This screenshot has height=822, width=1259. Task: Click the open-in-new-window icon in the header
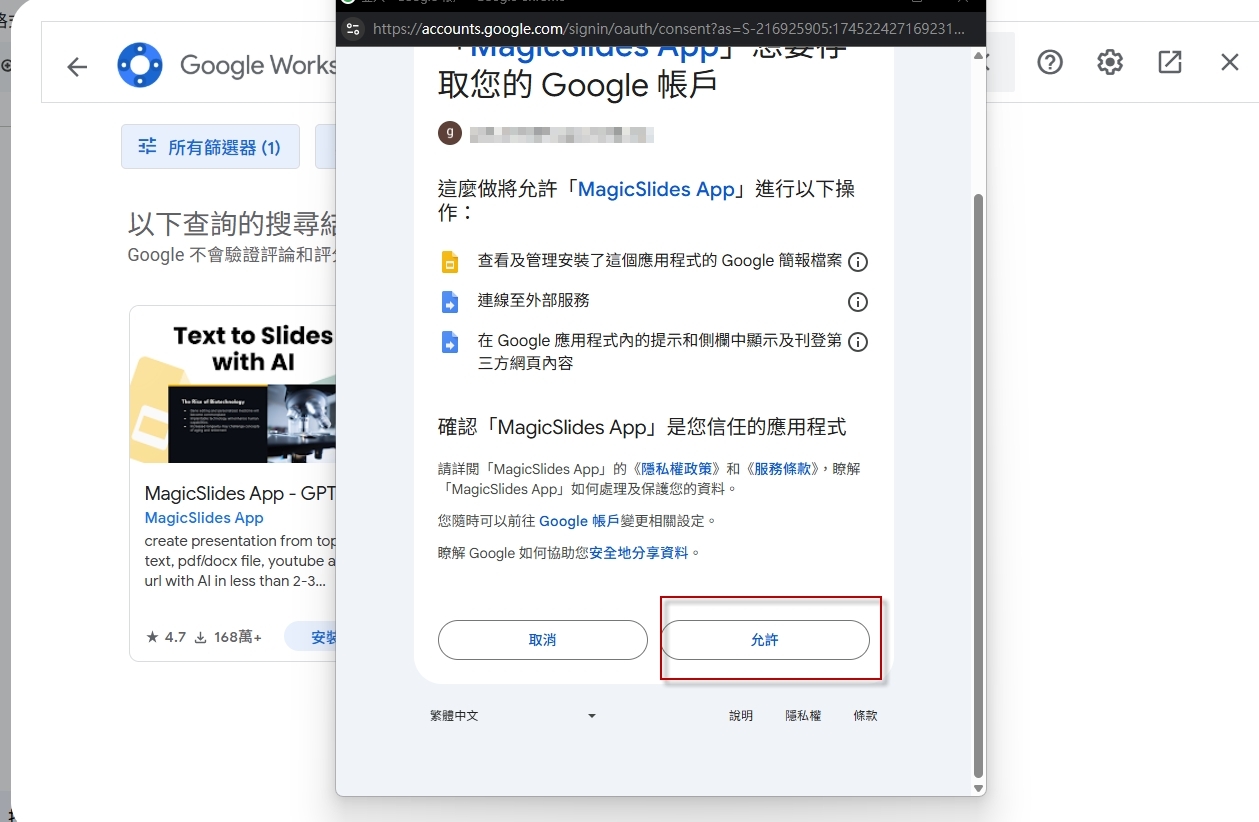coord(1169,62)
